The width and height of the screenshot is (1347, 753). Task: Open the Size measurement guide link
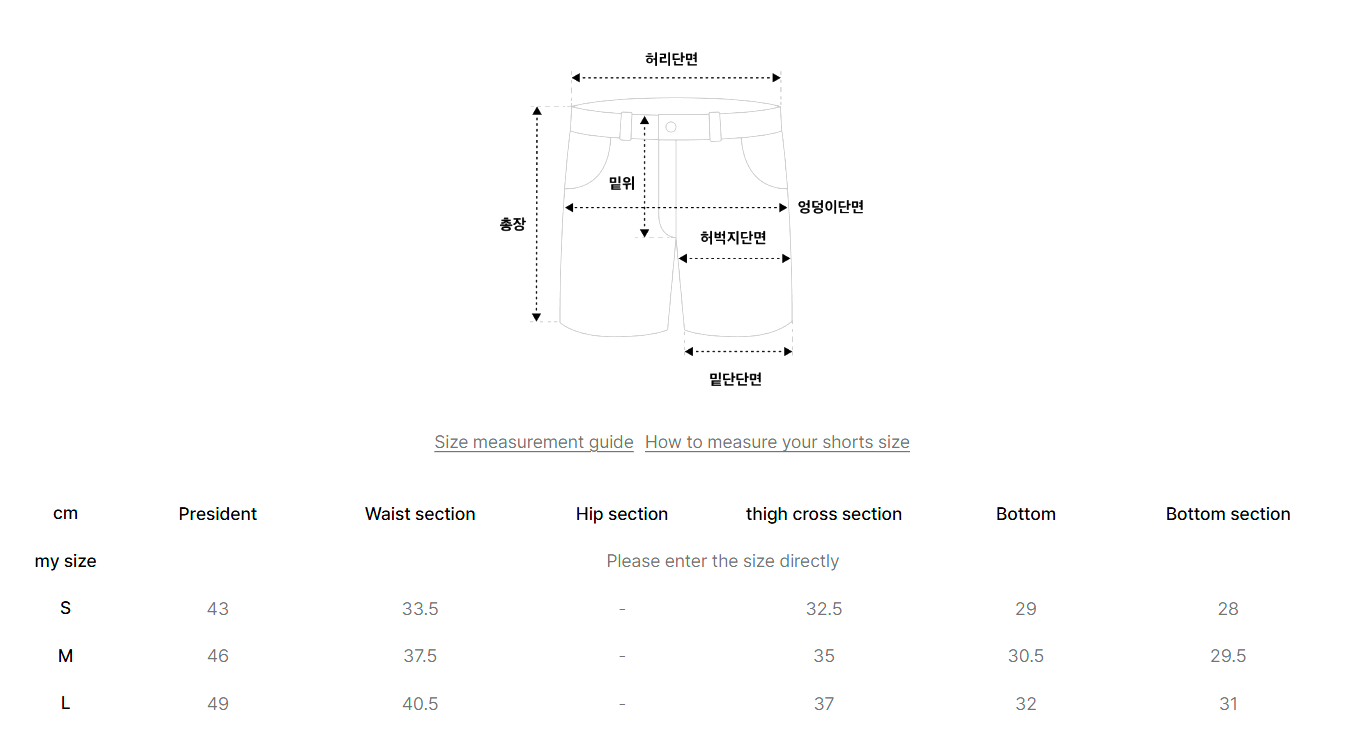coord(534,442)
